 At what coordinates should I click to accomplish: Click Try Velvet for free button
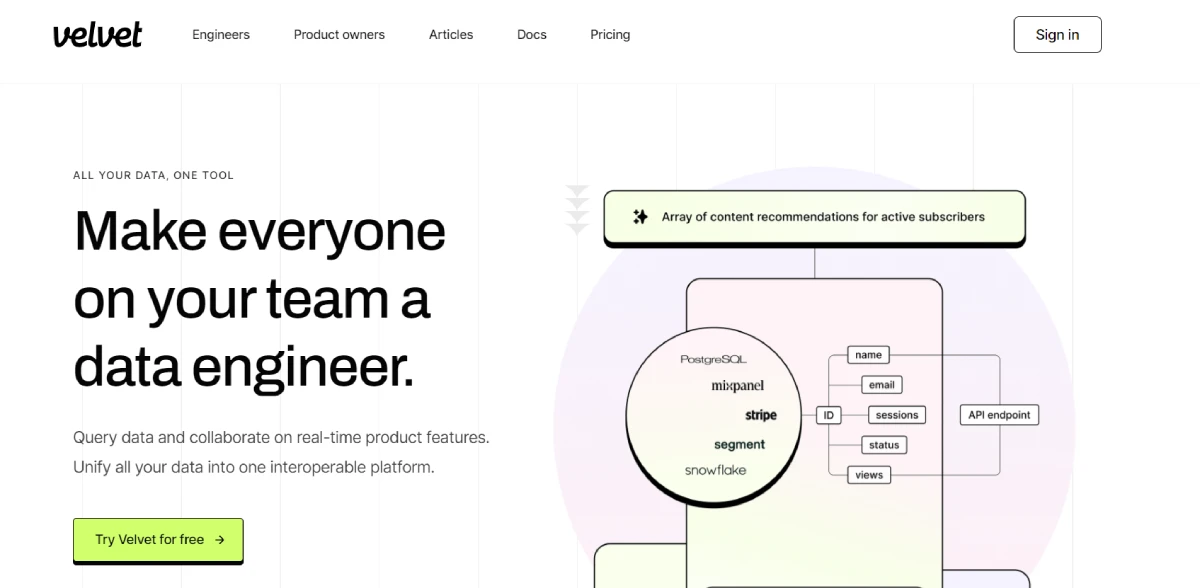(158, 540)
